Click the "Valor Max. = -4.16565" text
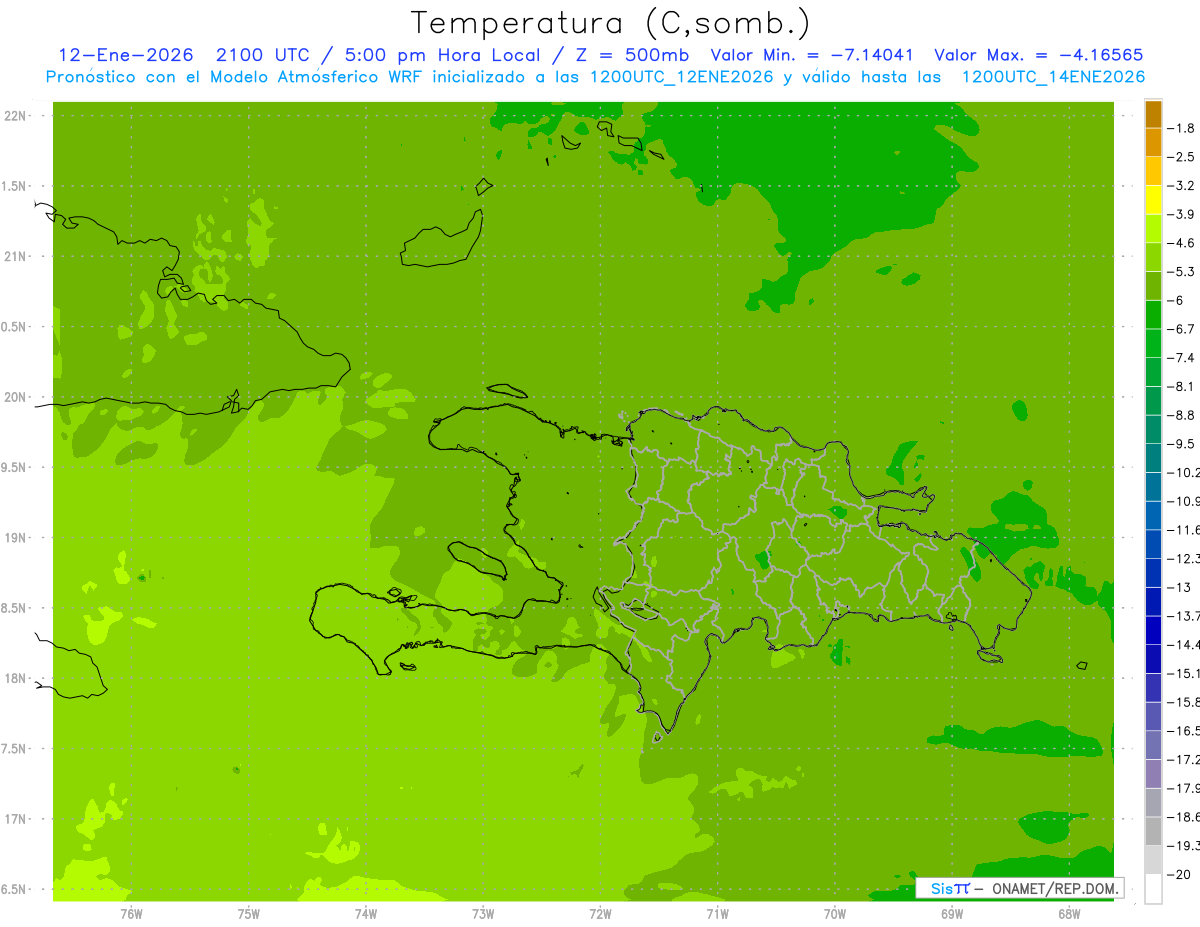1200x927 pixels. click(1038, 55)
